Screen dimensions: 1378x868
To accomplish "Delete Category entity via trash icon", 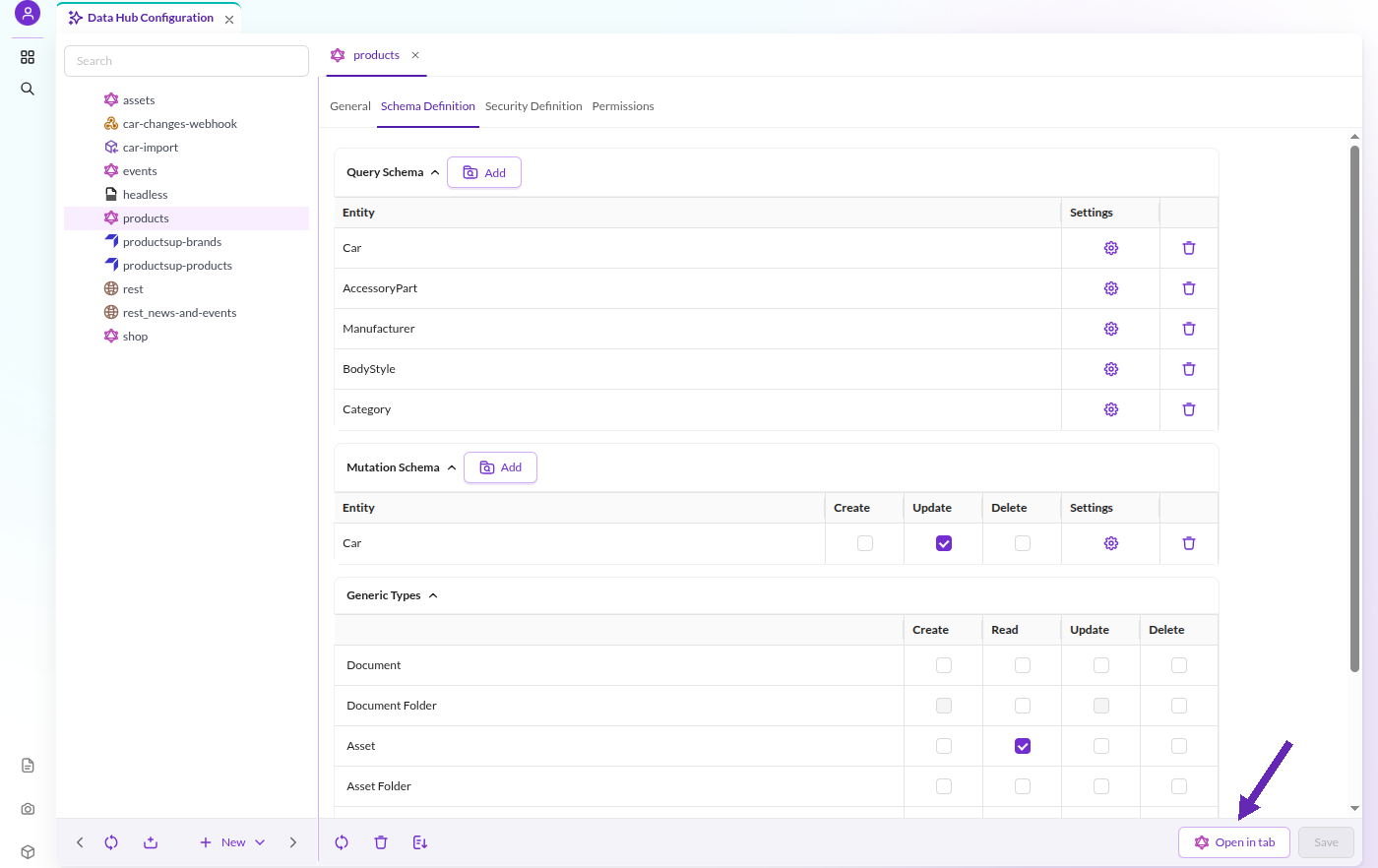I will (1189, 409).
